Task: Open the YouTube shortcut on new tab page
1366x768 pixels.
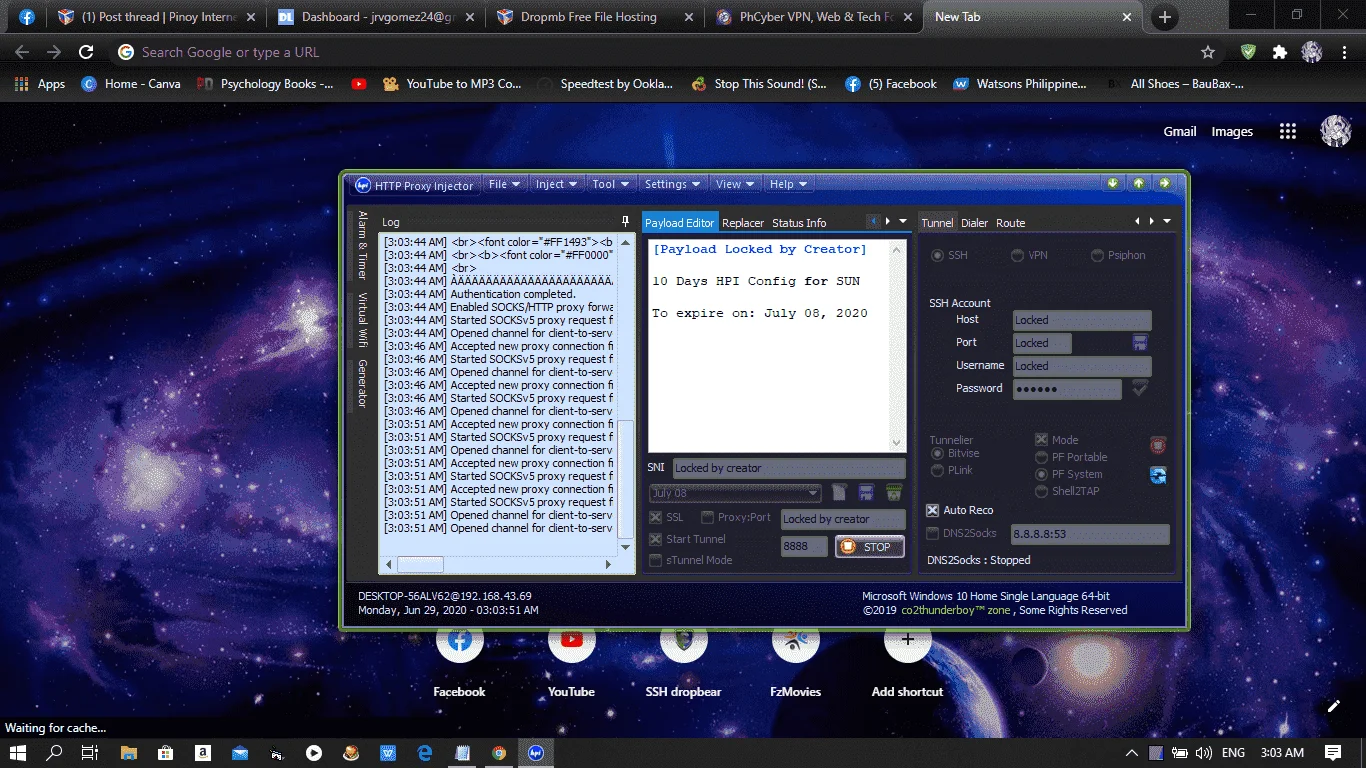Action: click(572, 641)
